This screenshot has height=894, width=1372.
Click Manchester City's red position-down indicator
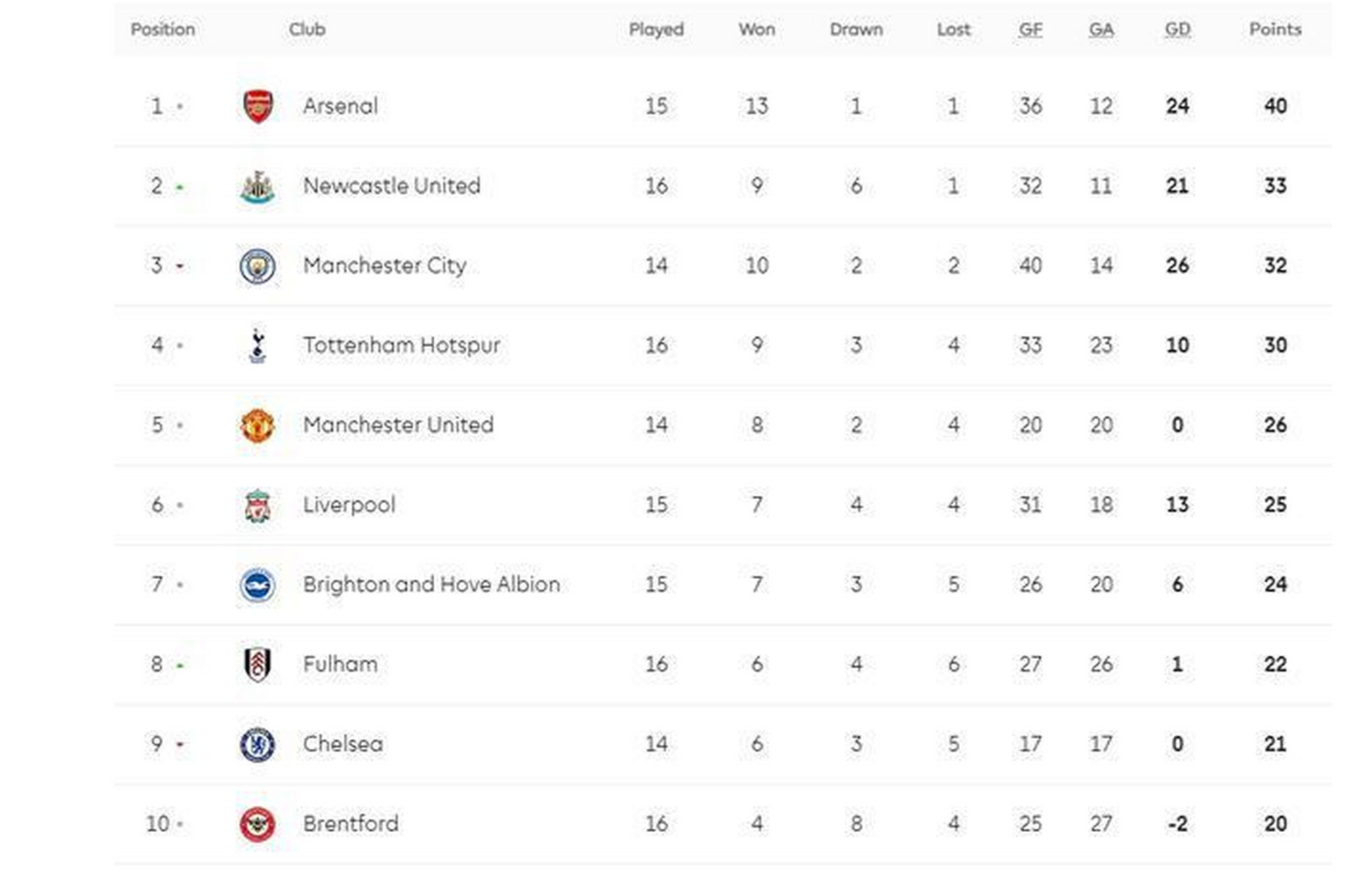point(180,266)
